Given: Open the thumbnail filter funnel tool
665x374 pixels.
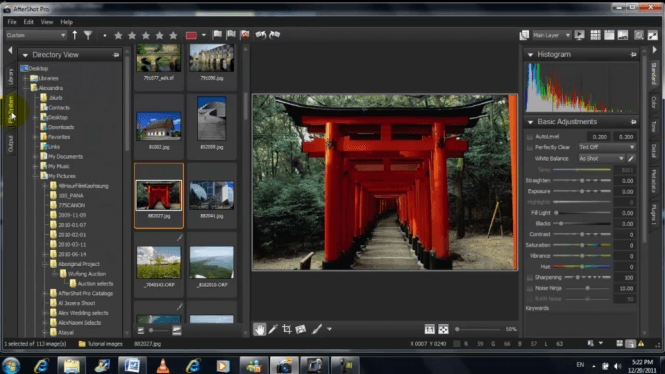Looking at the screenshot, I should click(x=88, y=35).
